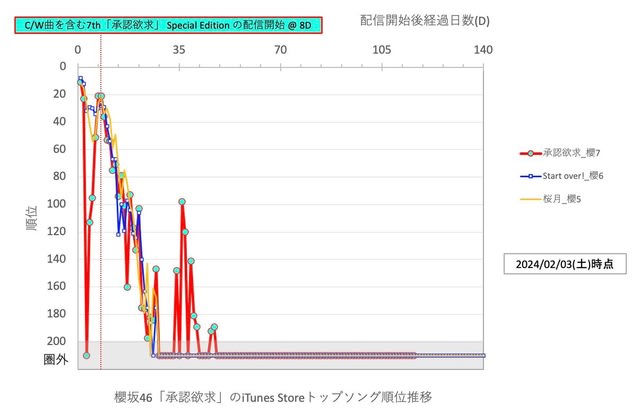Click x-axis label 105
The width and height of the screenshot is (640, 414).
click(382, 50)
